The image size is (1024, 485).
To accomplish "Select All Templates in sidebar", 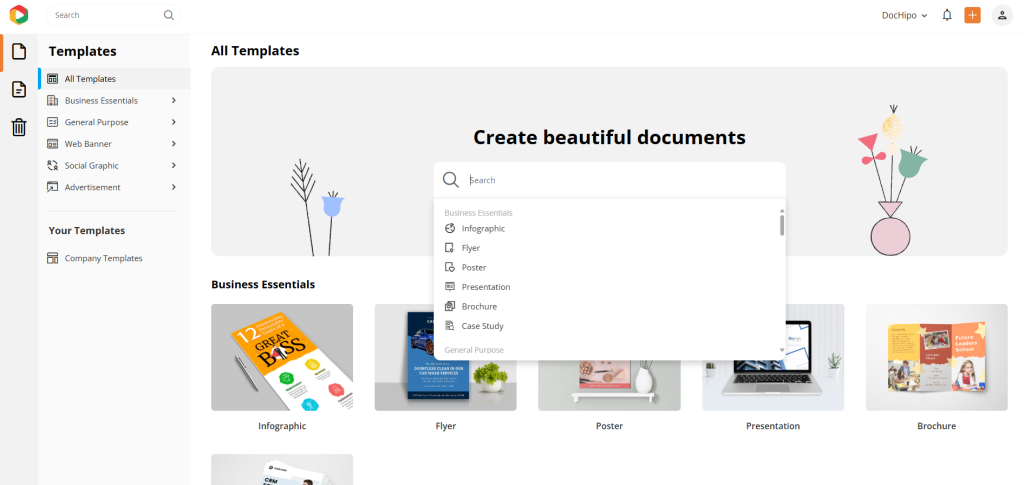I will point(114,79).
